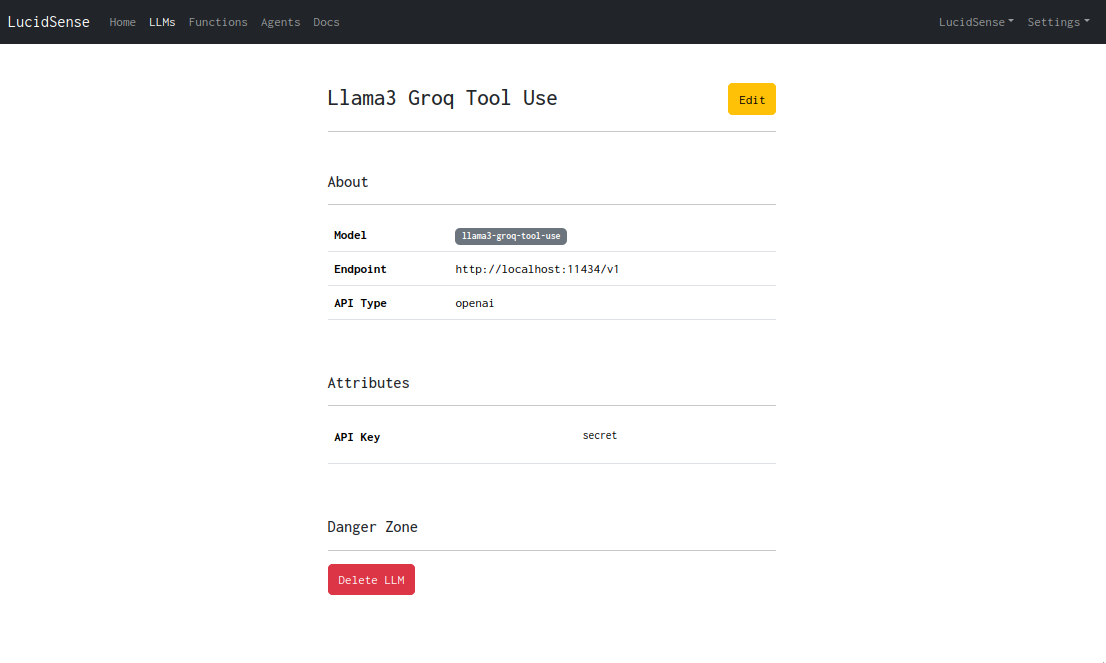1106x663 pixels.
Task: Click the Danger Zone heading
Action: pos(372,527)
